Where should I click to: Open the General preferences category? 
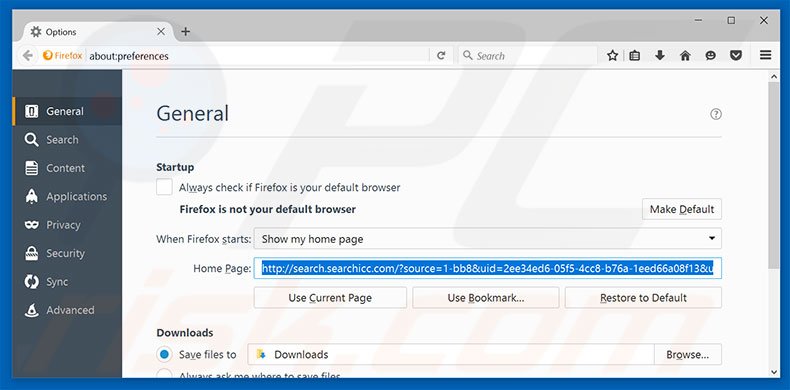(x=67, y=111)
